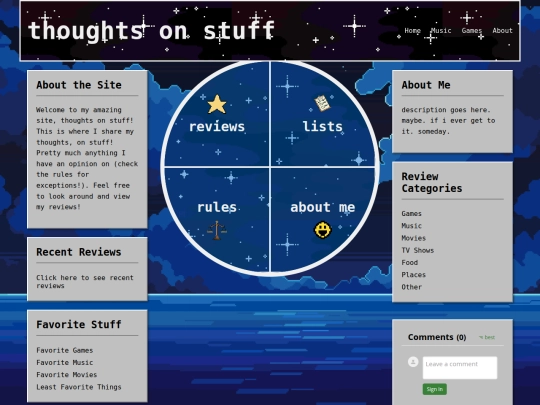540x405 pixels.
Task: Click the Favorite Stuff heading
Action: [x=79, y=324]
